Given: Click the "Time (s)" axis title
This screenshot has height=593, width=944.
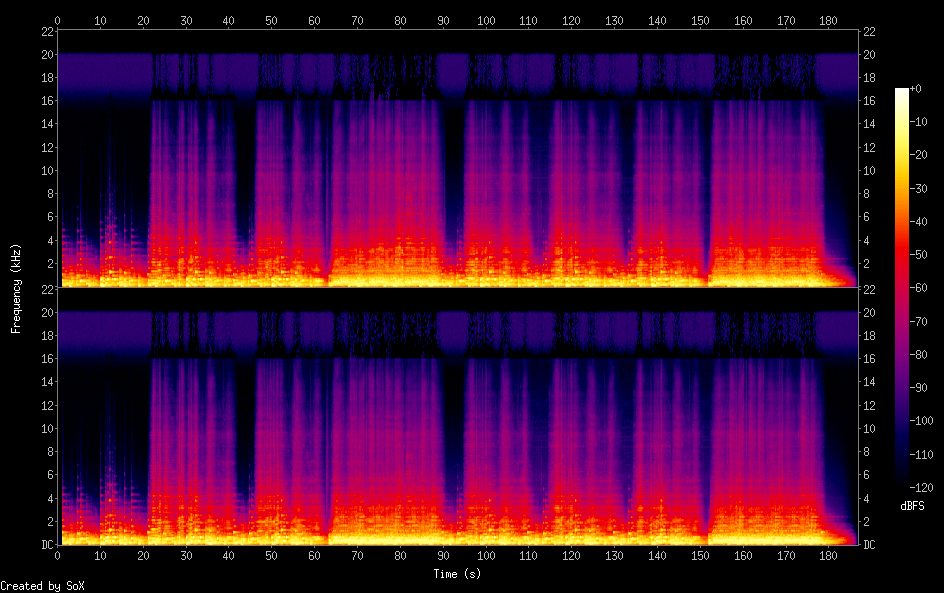Looking at the screenshot, I should click(x=458, y=574).
